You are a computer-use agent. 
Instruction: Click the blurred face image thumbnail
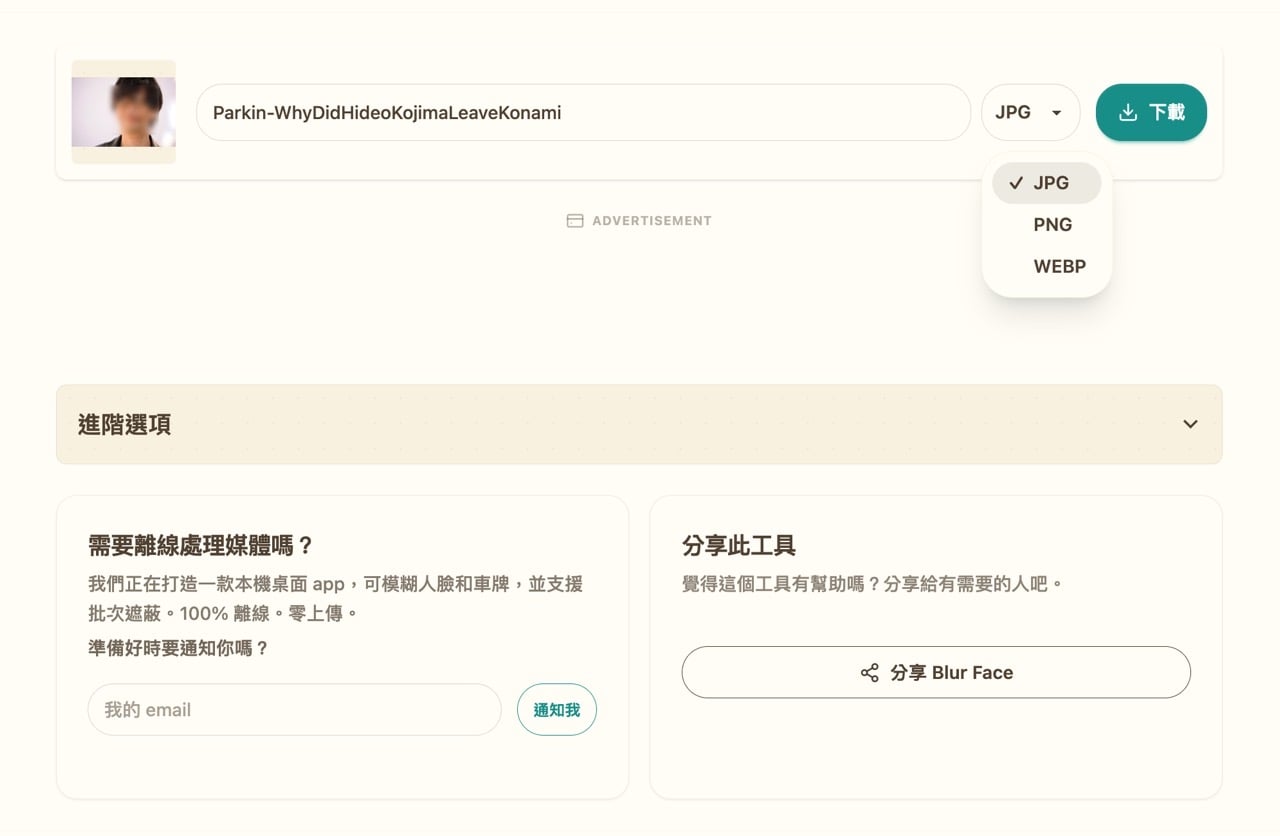[x=124, y=112]
